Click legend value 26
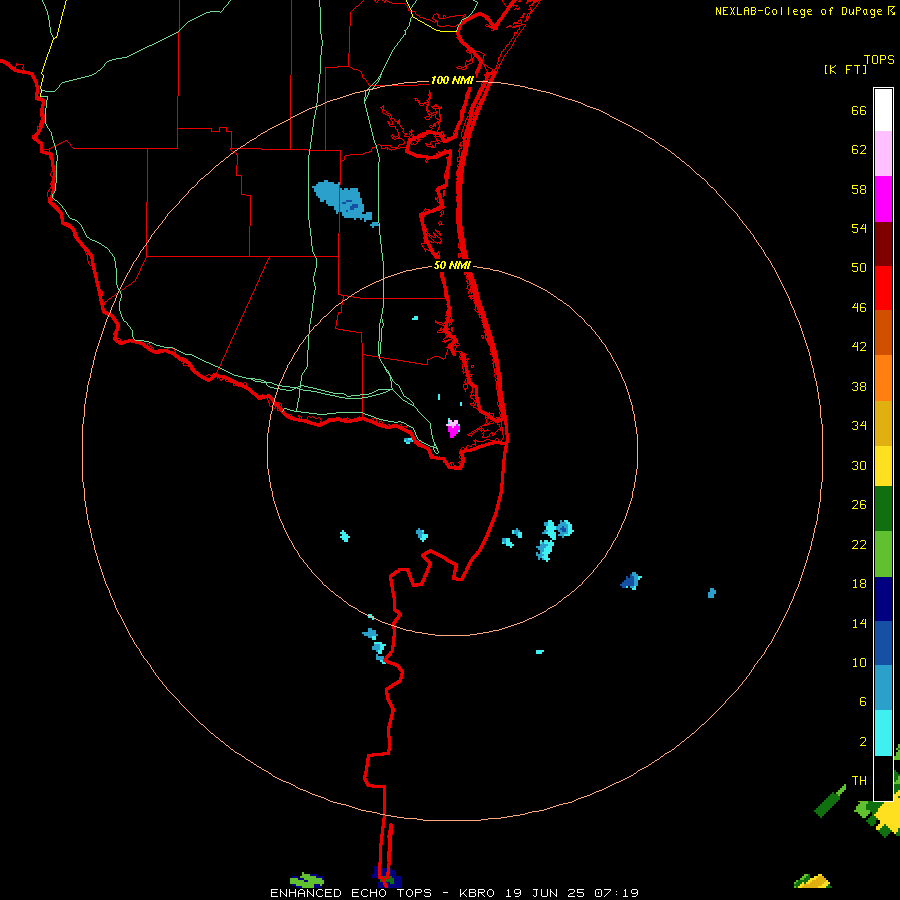900x900 pixels. (x=859, y=505)
